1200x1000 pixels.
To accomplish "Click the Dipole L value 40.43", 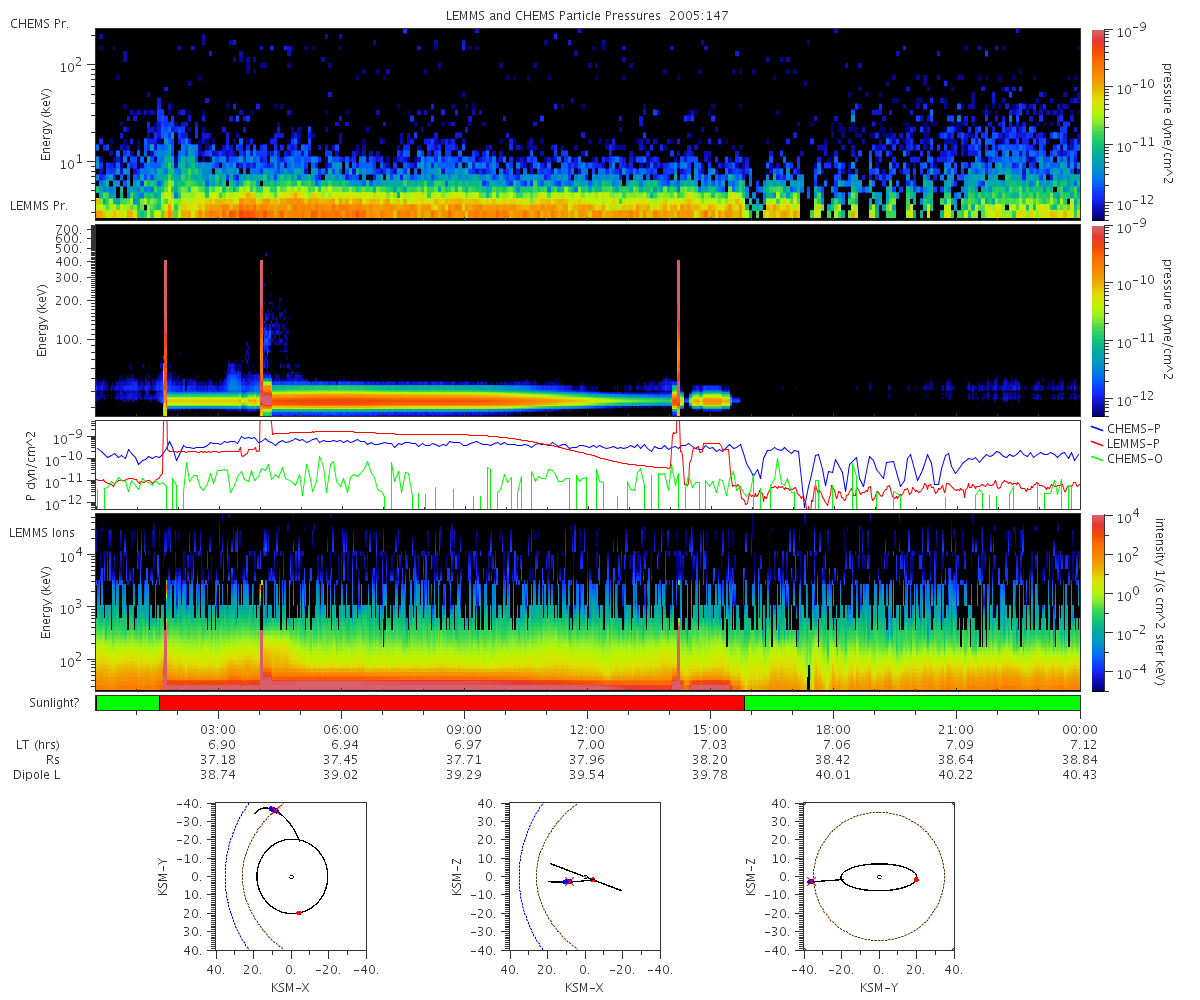I will (1080, 775).
